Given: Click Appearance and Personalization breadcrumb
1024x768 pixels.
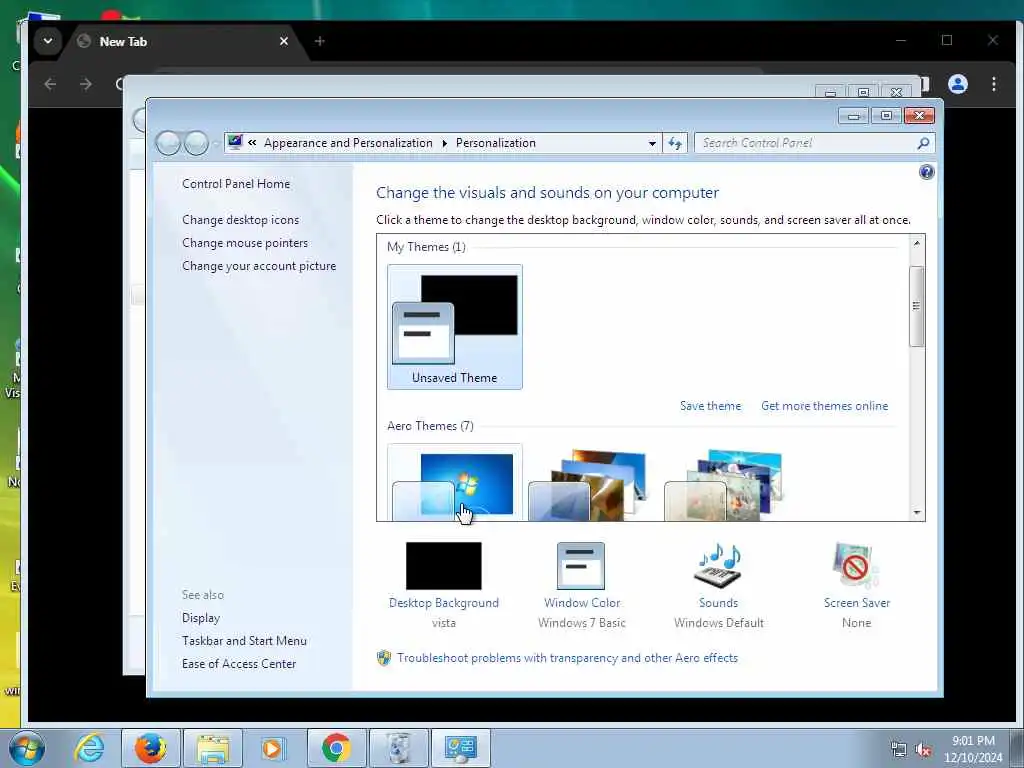Looking at the screenshot, I should 348,143.
